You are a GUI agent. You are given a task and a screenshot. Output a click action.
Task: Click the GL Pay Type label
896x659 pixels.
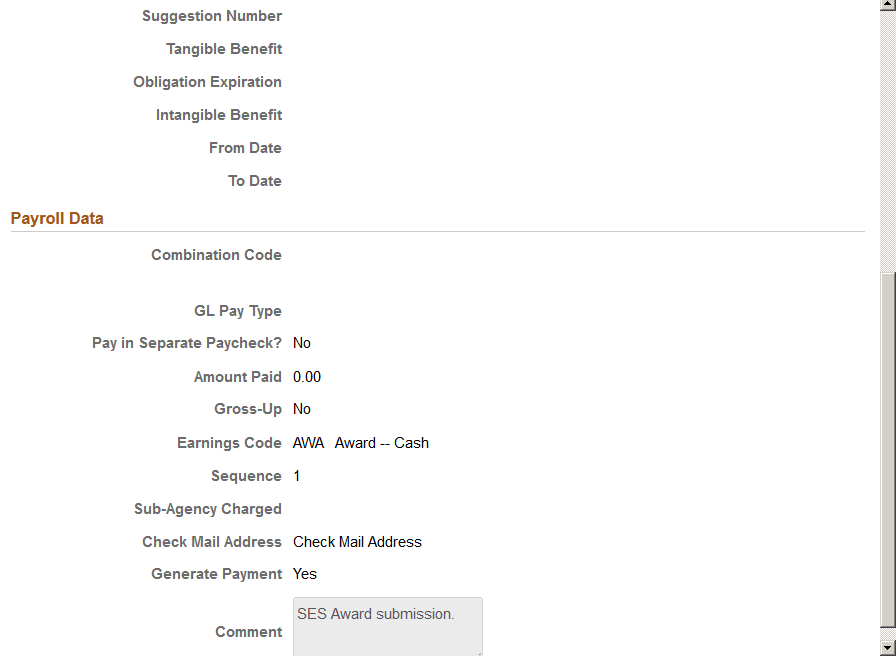point(238,310)
